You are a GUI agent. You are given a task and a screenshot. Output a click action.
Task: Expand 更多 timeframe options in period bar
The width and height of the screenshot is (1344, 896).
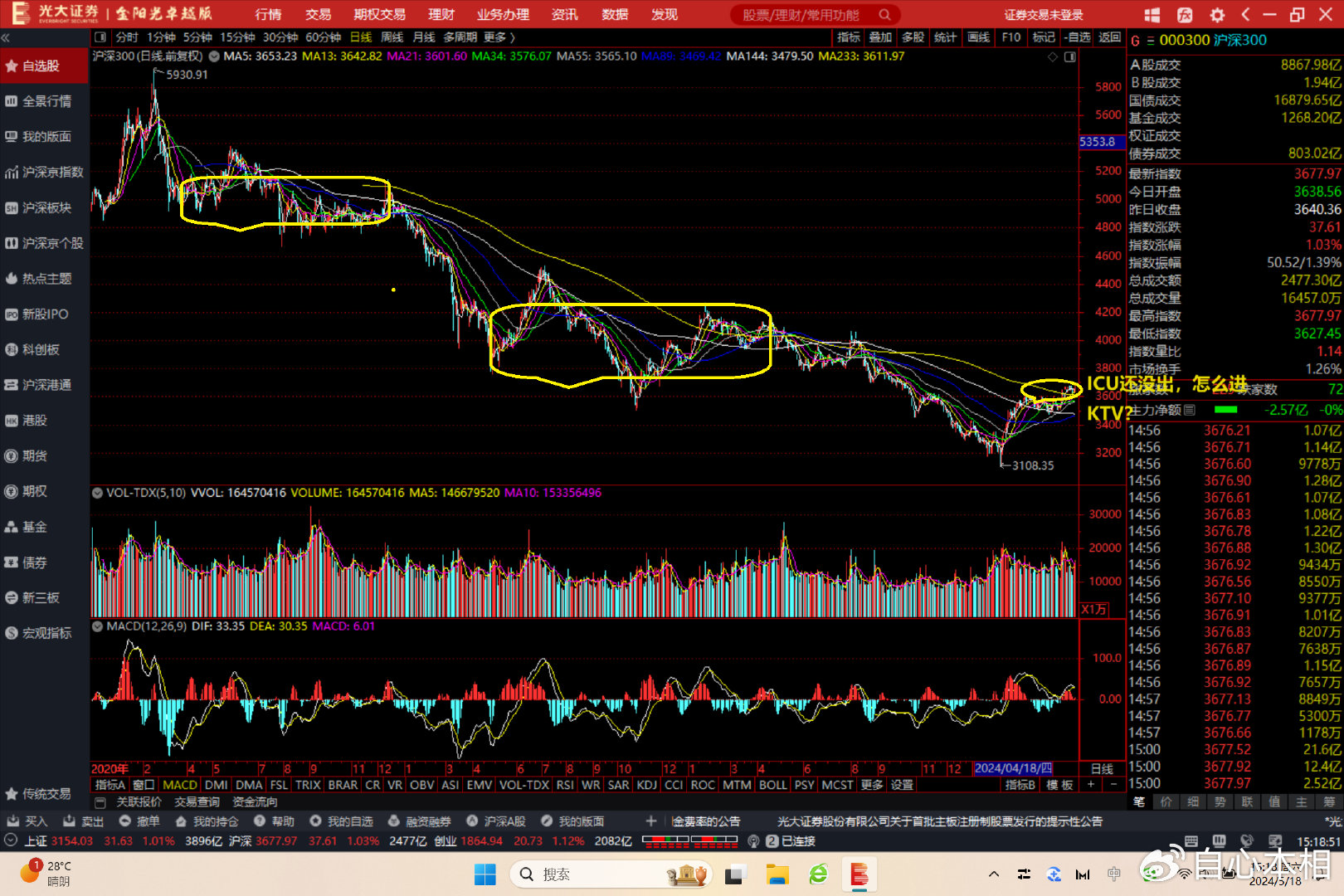click(499, 37)
